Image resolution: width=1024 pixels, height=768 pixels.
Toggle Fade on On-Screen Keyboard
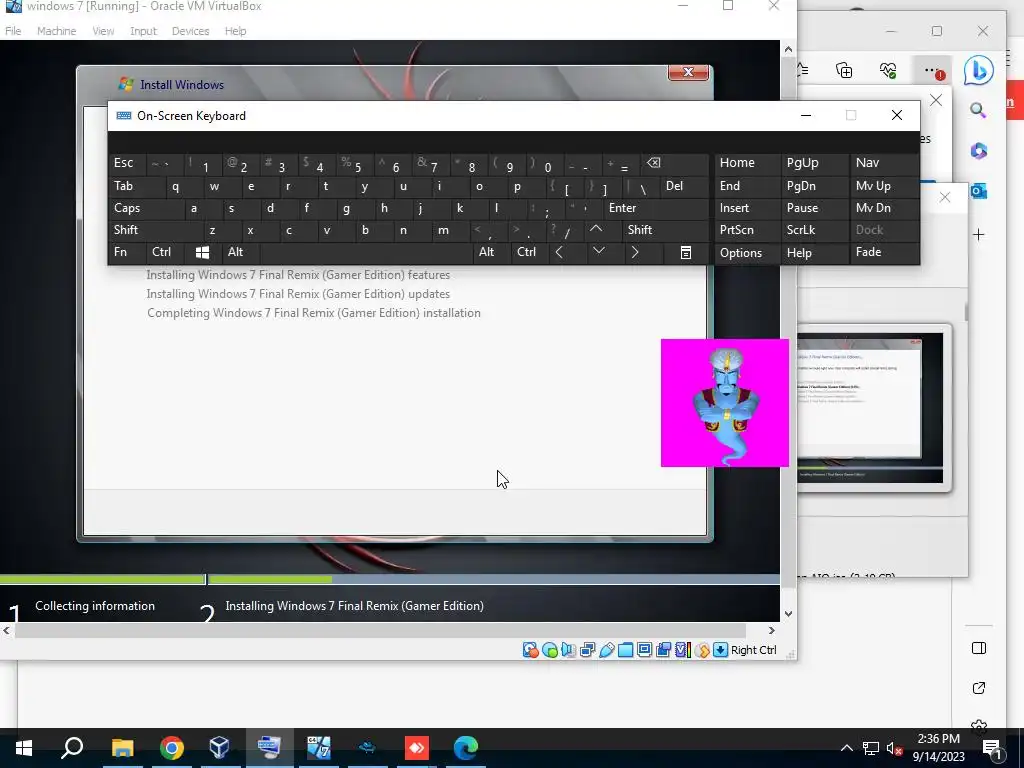(x=884, y=252)
